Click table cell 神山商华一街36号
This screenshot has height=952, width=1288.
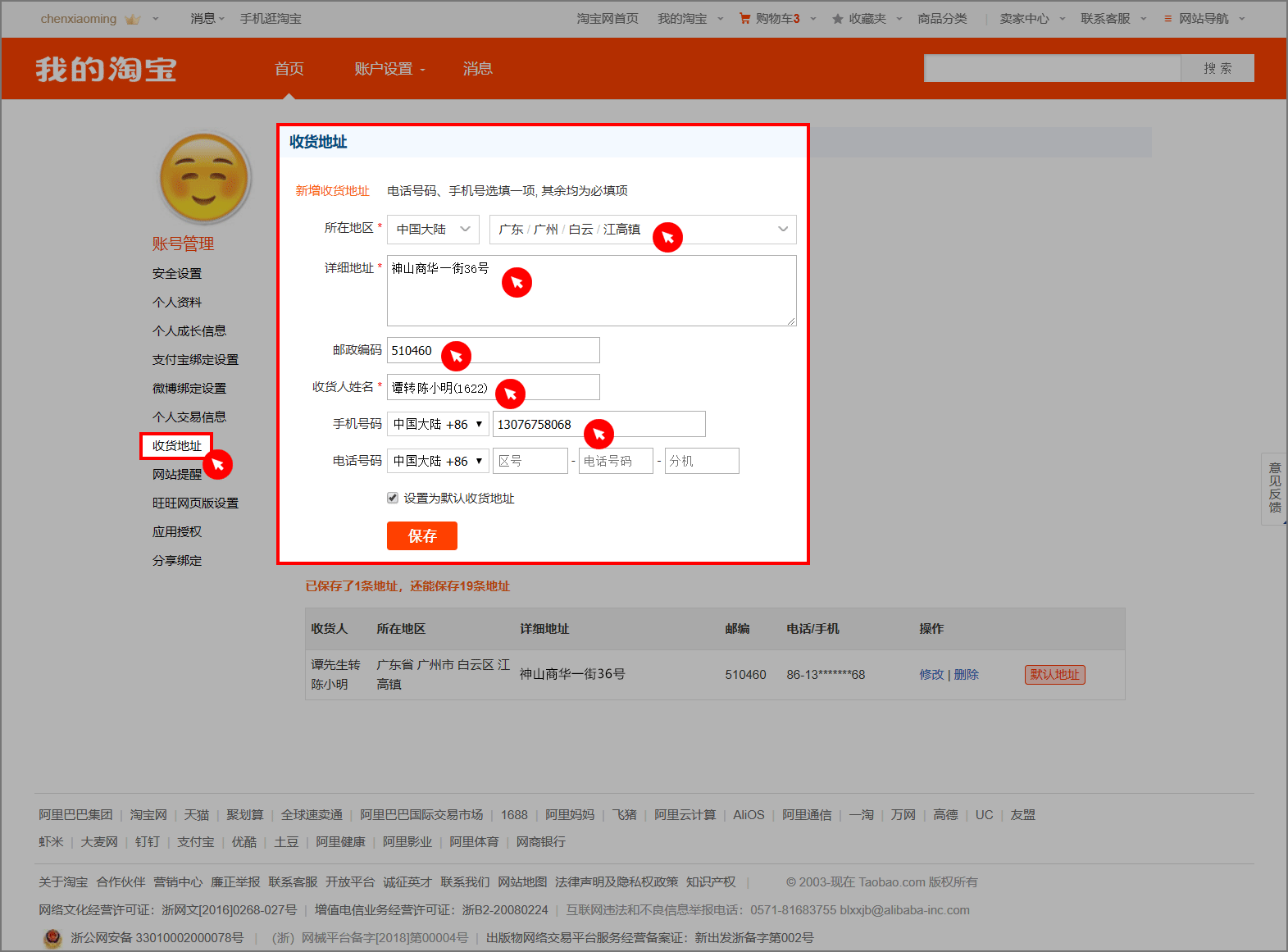(x=572, y=674)
